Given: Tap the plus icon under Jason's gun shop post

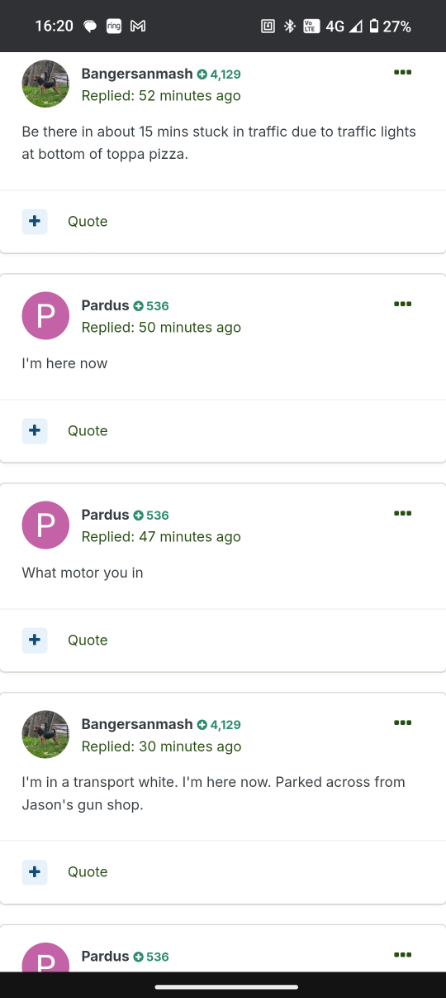Looking at the screenshot, I should (x=34, y=872).
